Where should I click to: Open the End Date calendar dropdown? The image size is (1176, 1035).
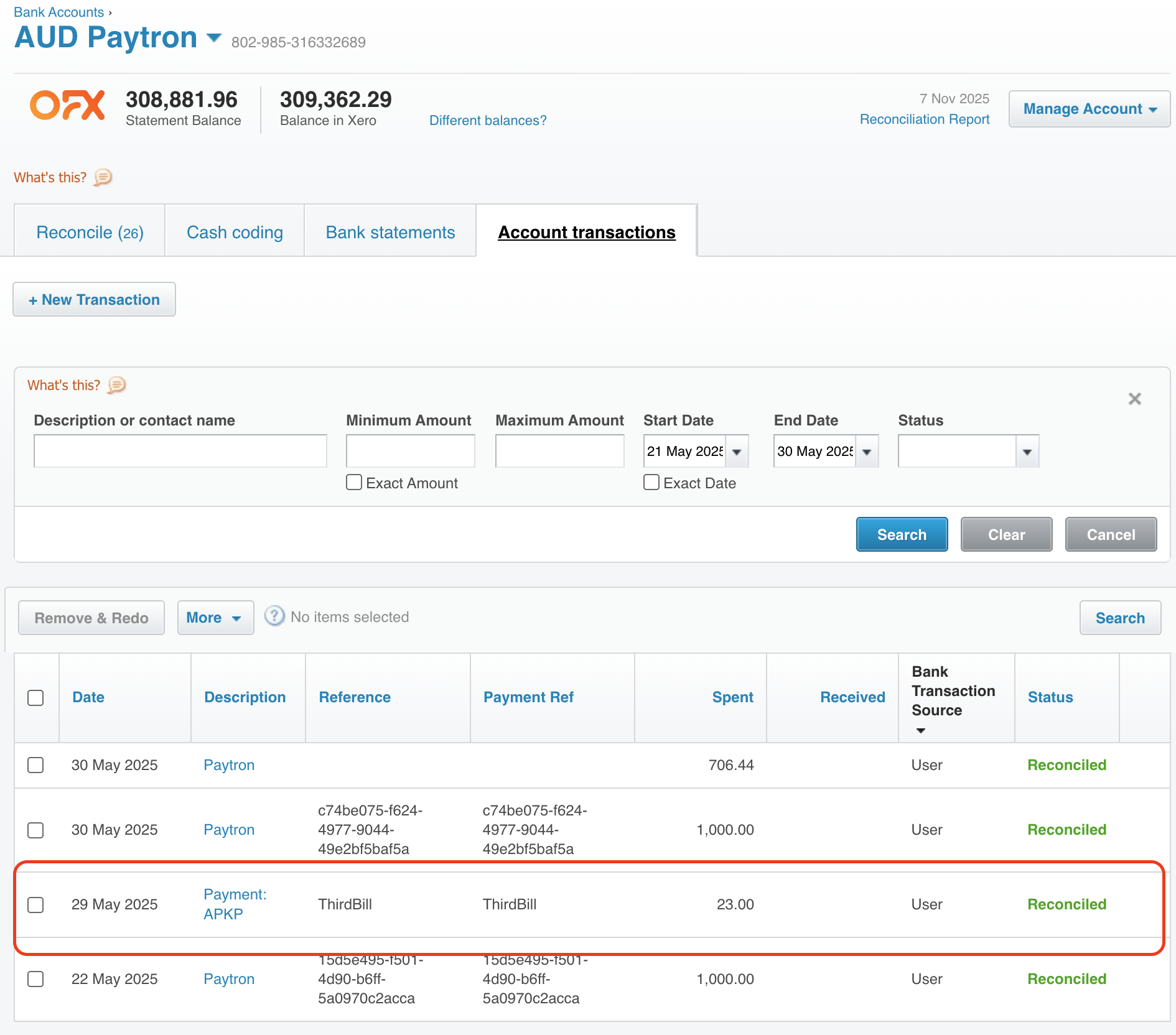tap(867, 452)
